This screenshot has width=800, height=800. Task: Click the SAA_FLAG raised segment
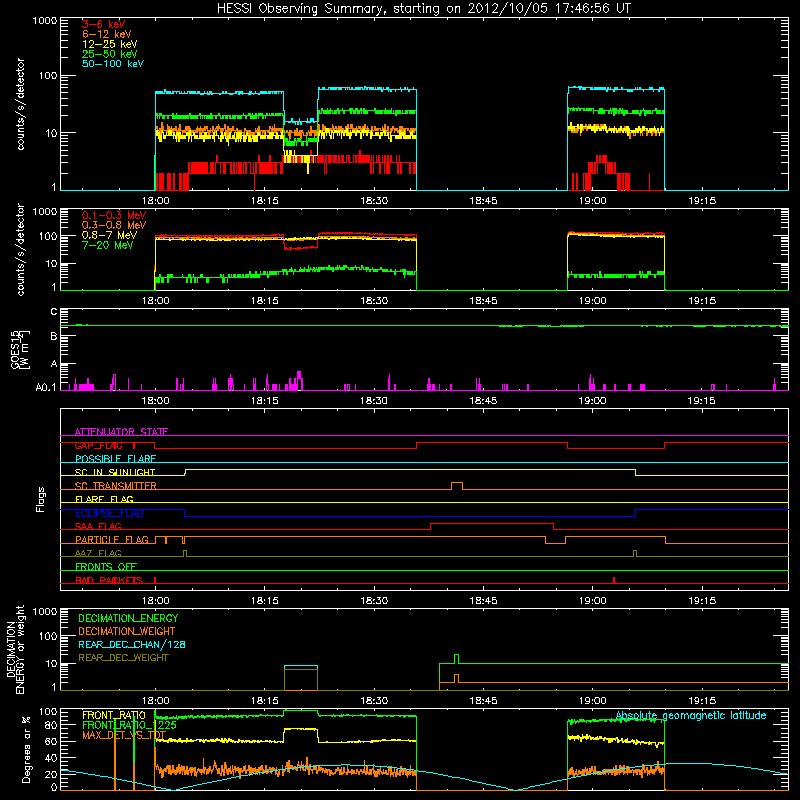[492, 523]
